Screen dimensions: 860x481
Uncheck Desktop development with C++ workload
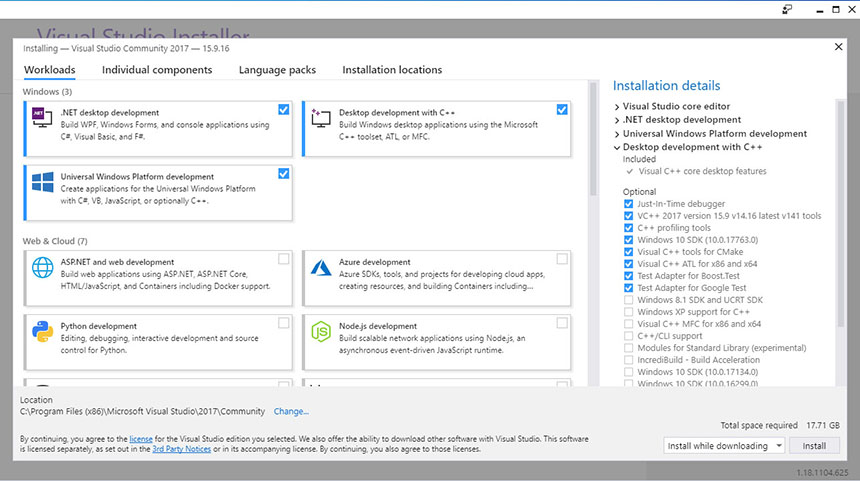562,110
